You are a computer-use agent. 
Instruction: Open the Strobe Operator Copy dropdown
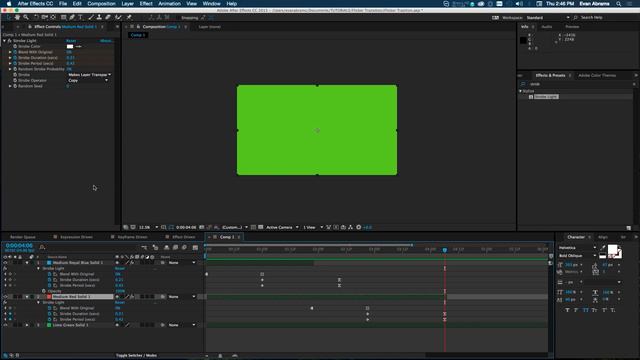click(x=88, y=81)
